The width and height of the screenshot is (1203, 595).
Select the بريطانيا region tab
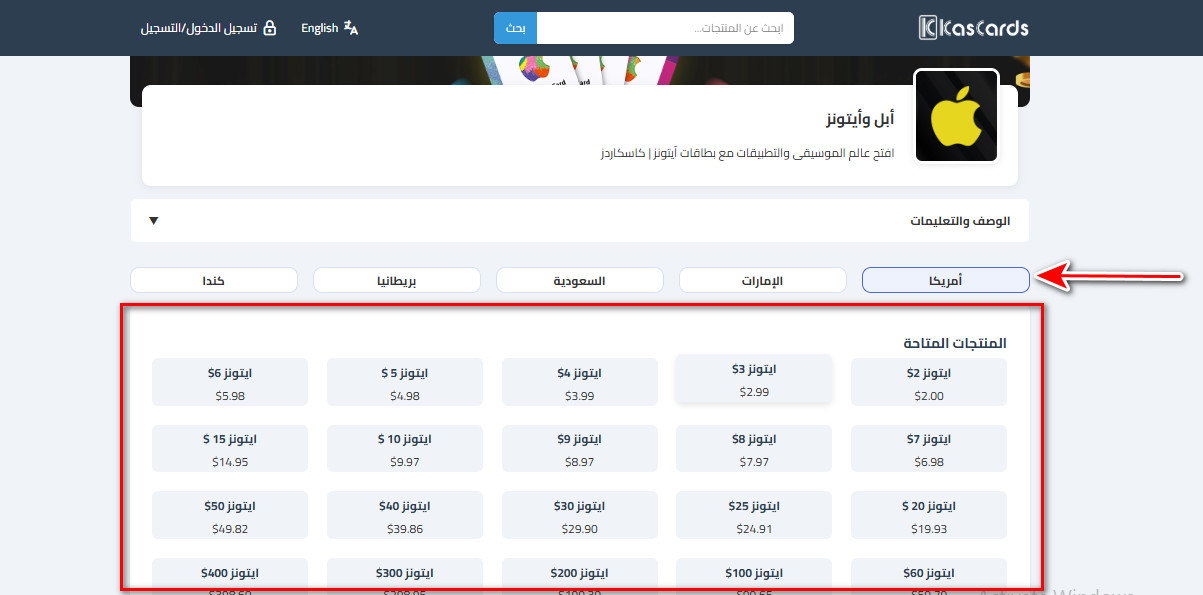(396, 280)
